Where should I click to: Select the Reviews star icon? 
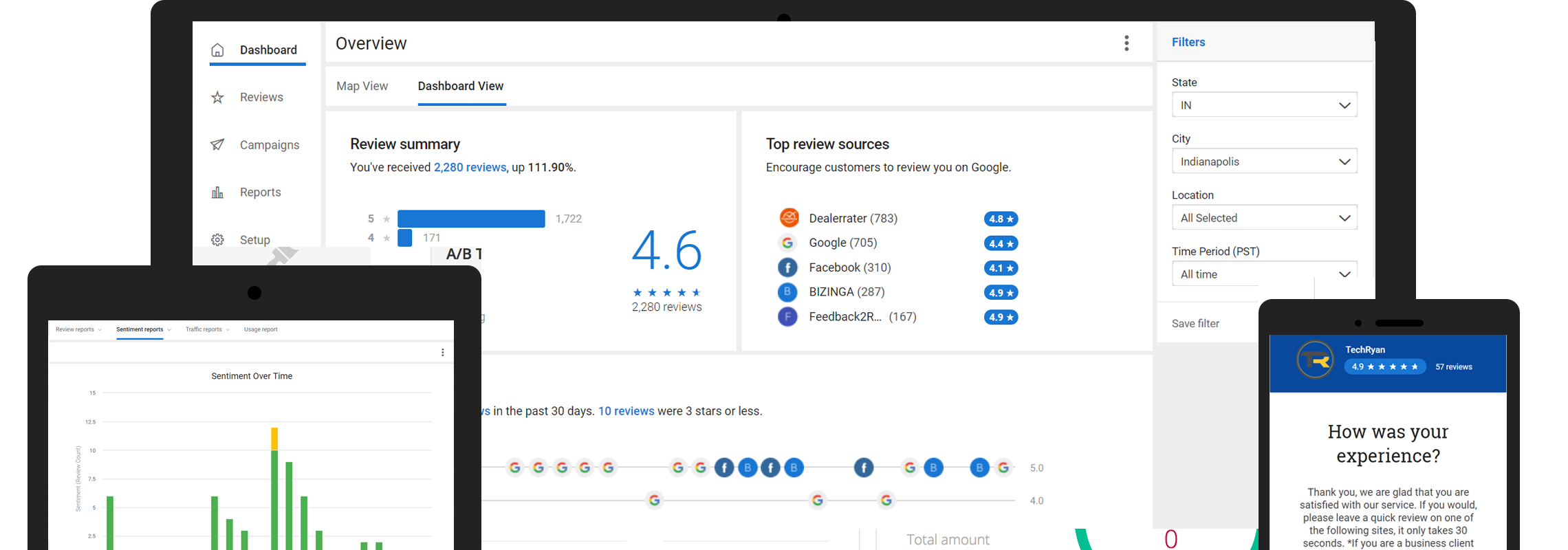pos(217,97)
